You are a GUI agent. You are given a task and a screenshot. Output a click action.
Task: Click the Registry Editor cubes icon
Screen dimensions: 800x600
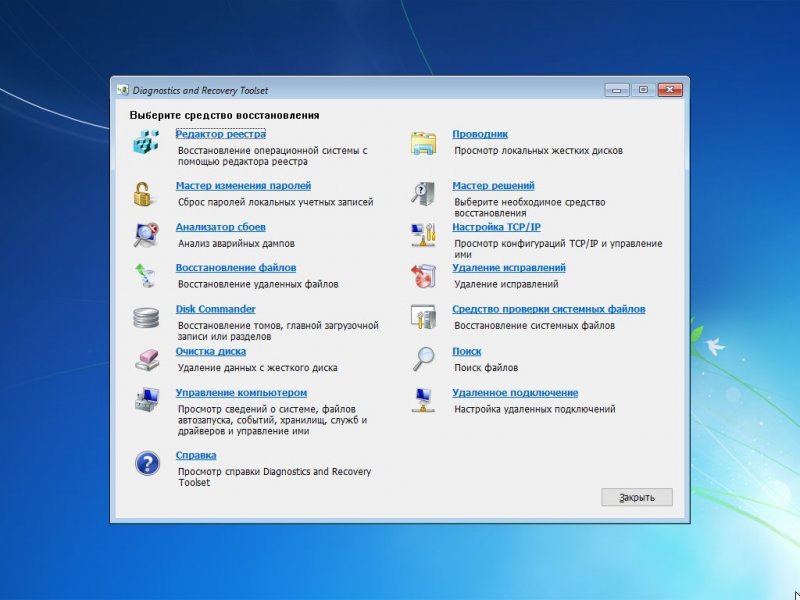pos(146,142)
